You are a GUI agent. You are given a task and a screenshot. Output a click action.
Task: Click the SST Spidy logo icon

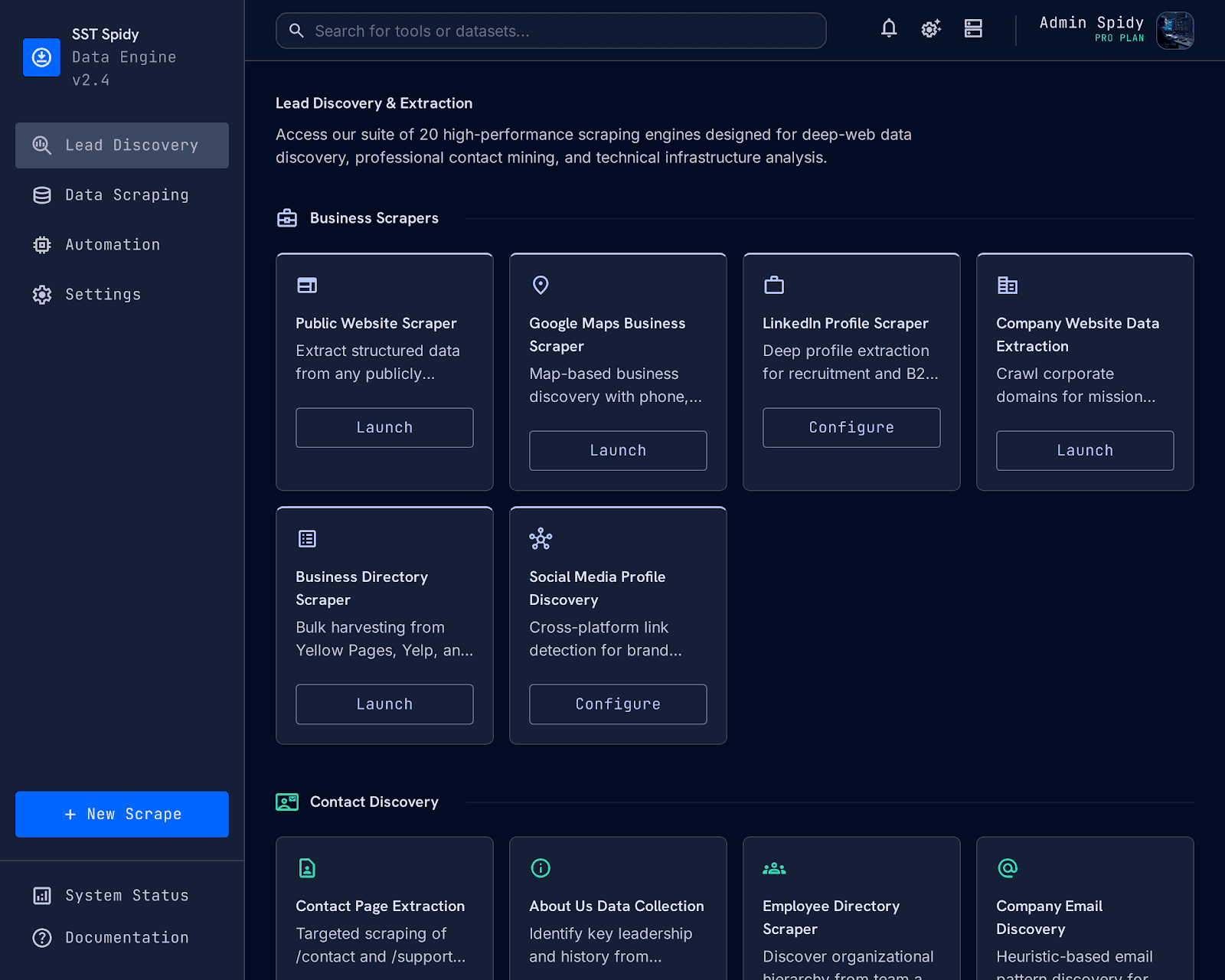[x=41, y=57]
